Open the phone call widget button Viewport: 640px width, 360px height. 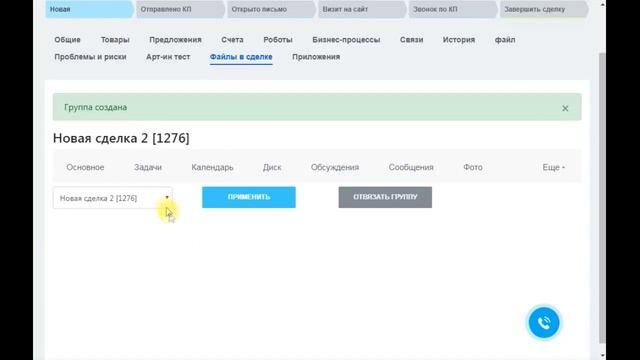point(544,323)
